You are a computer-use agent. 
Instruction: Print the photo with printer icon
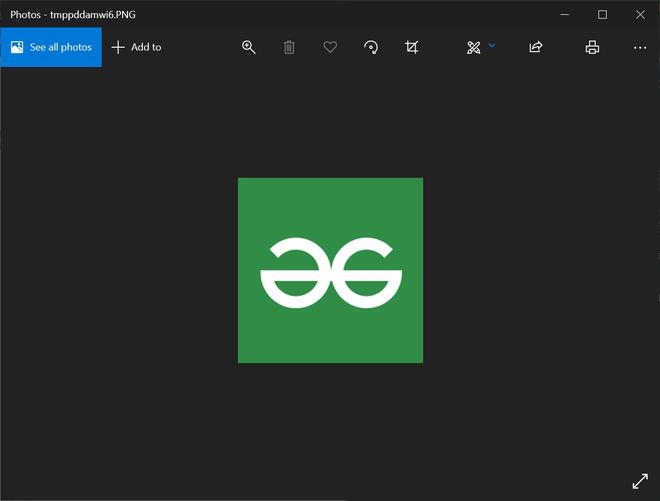point(592,47)
